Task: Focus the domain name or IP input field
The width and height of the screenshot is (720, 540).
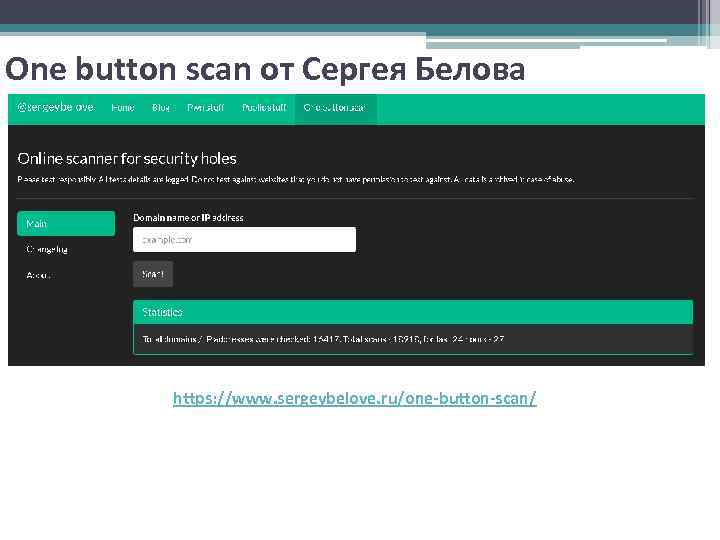Action: pyautogui.click(x=244, y=239)
